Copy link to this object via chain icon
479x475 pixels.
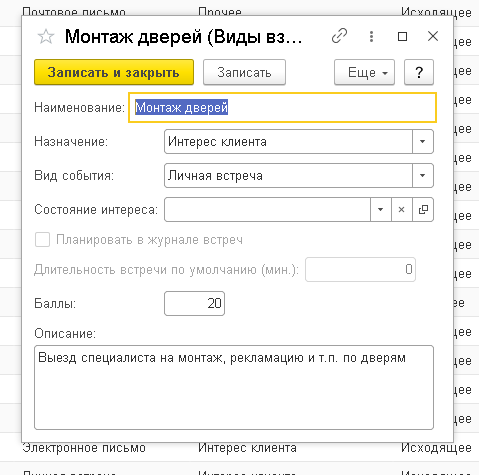coord(339,36)
